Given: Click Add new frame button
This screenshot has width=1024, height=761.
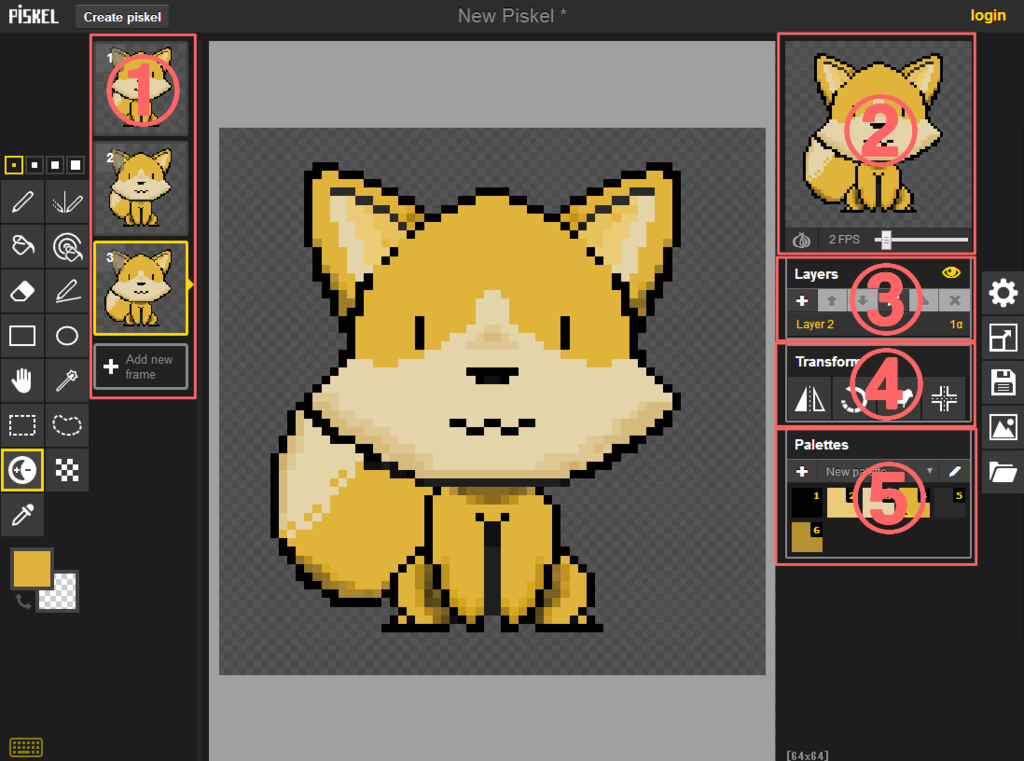Looking at the screenshot, I should click(x=141, y=366).
